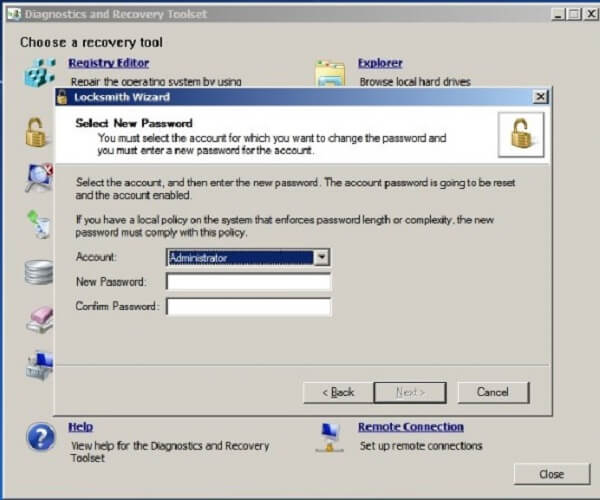Go to previous step with Back button
The height and width of the screenshot is (500, 600).
pos(338,392)
